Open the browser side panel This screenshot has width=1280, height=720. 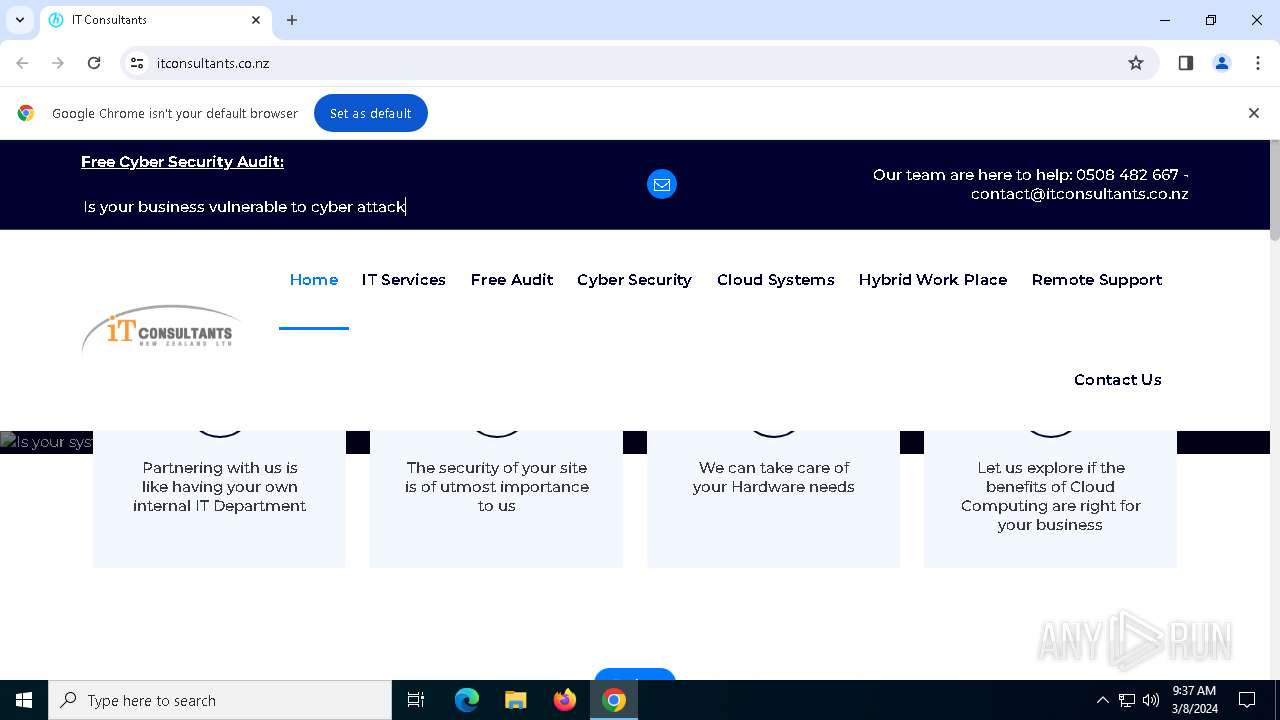[1186, 63]
